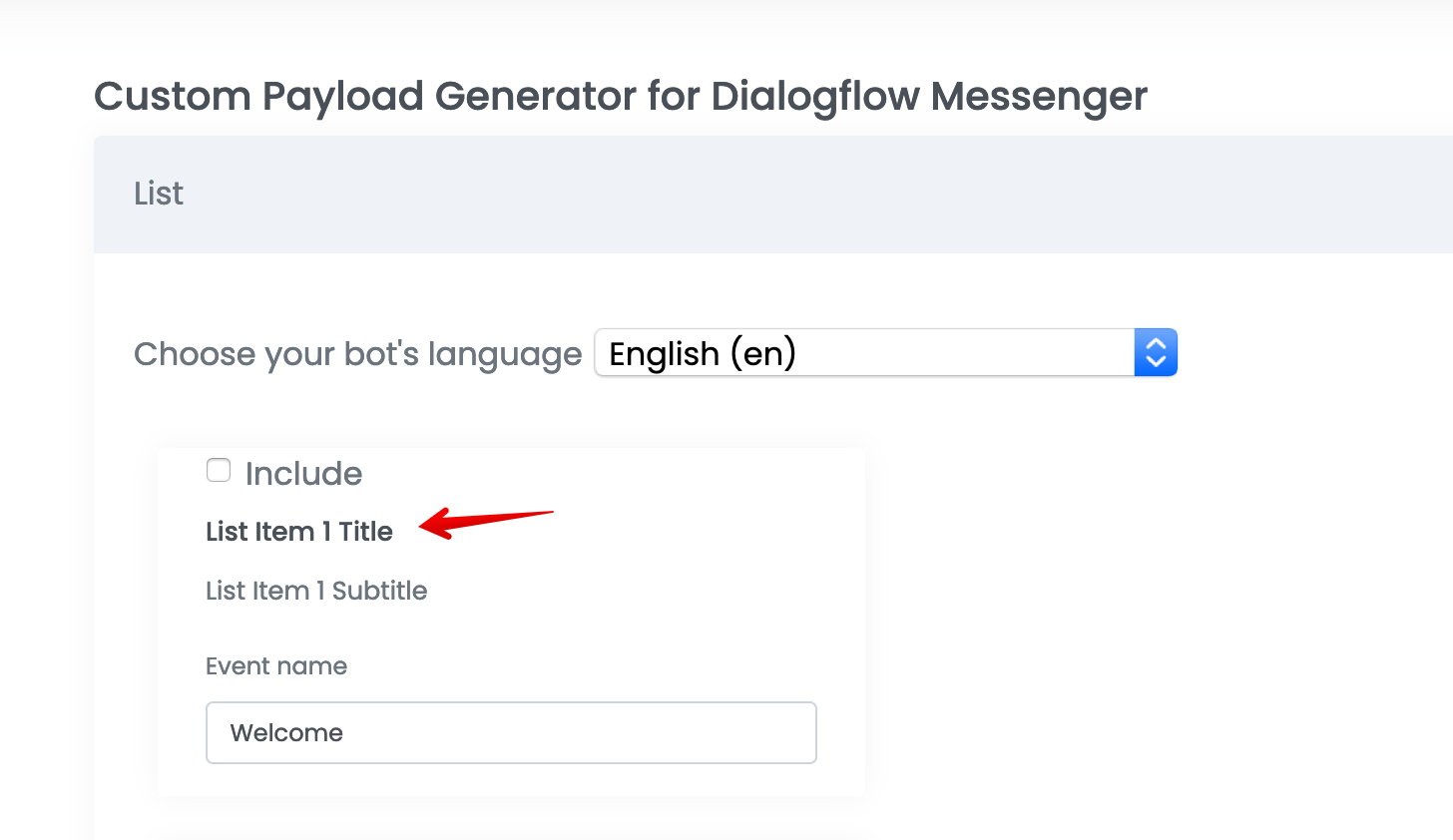Click the Choose your bot's language label
Image resolution: width=1453 pixels, height=840 pixels.
(x=357, y=354)
